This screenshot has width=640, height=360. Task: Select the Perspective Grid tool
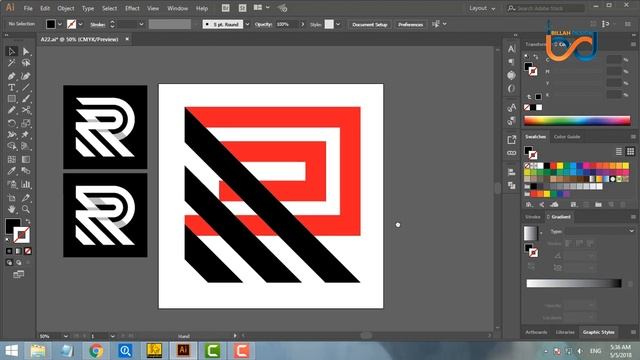(26, 146)
